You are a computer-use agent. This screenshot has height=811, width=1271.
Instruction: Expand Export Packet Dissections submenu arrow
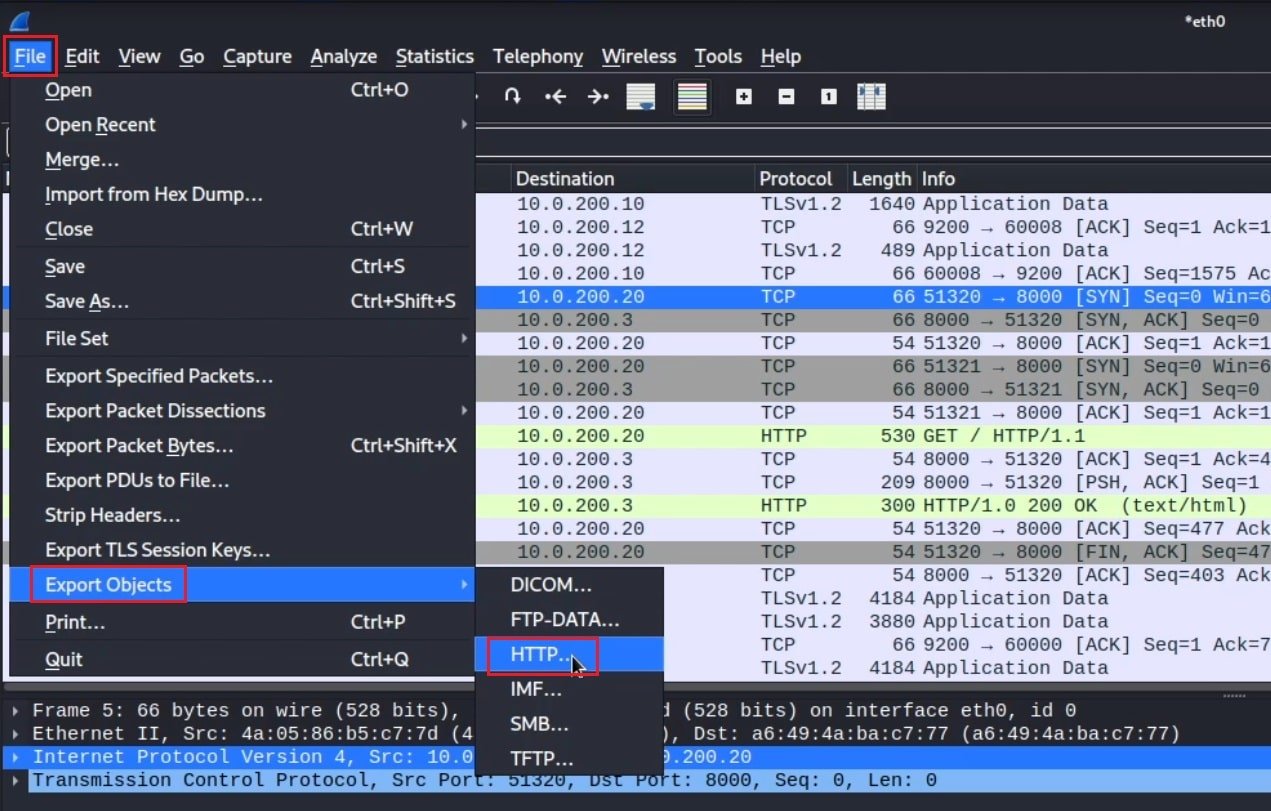(x=463, y=411)
